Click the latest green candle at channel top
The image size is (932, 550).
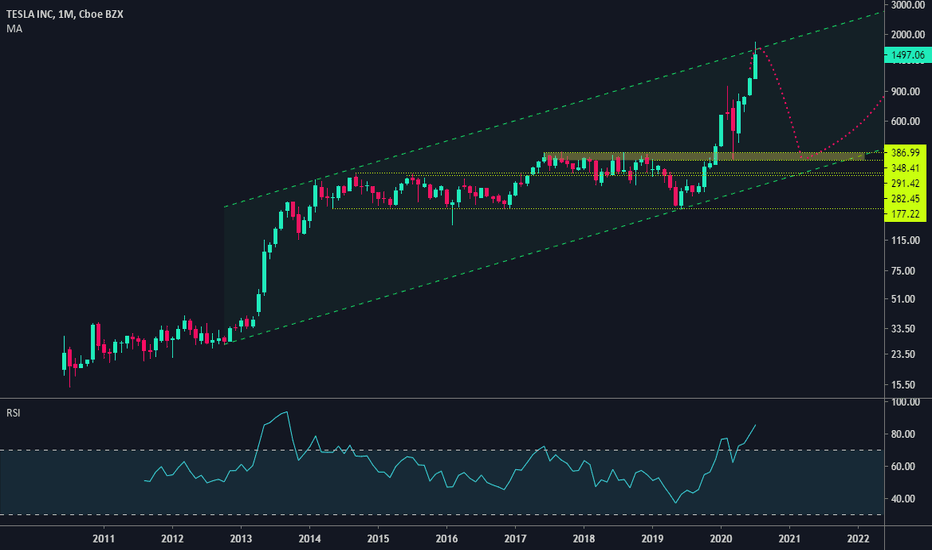point(755,66)
